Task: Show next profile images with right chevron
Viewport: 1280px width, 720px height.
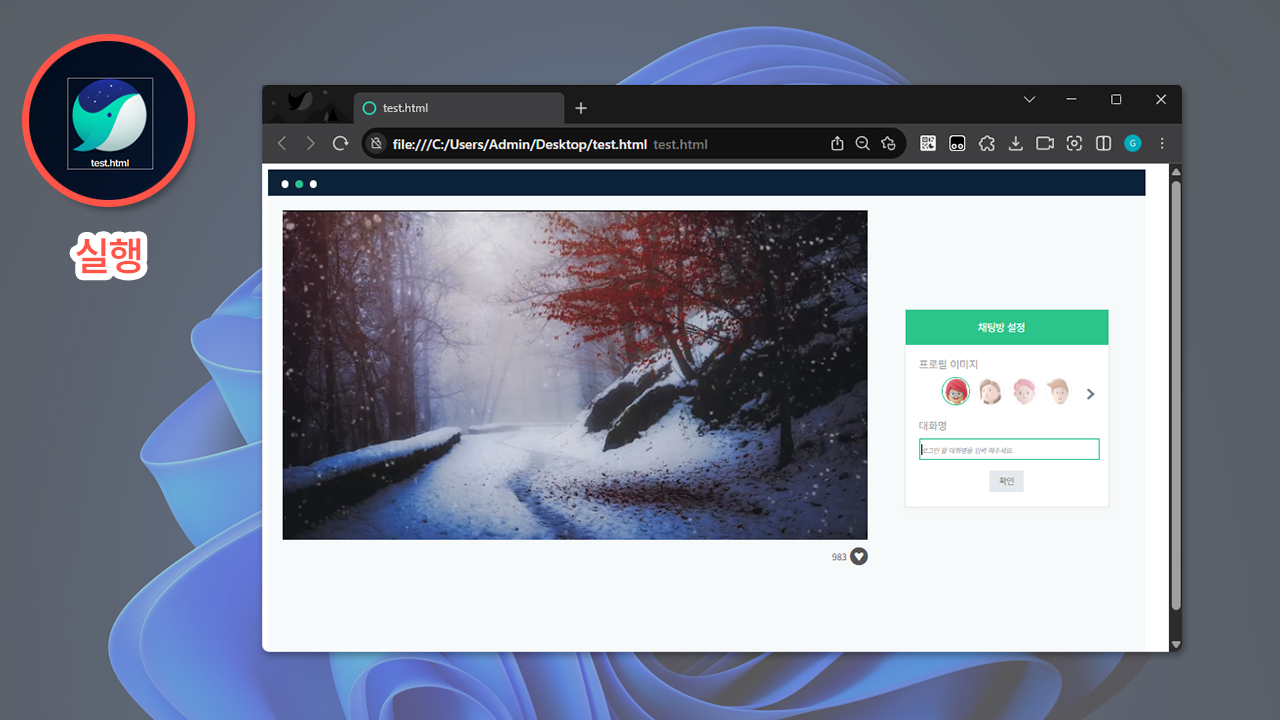Action: (x=1090, y=394)
